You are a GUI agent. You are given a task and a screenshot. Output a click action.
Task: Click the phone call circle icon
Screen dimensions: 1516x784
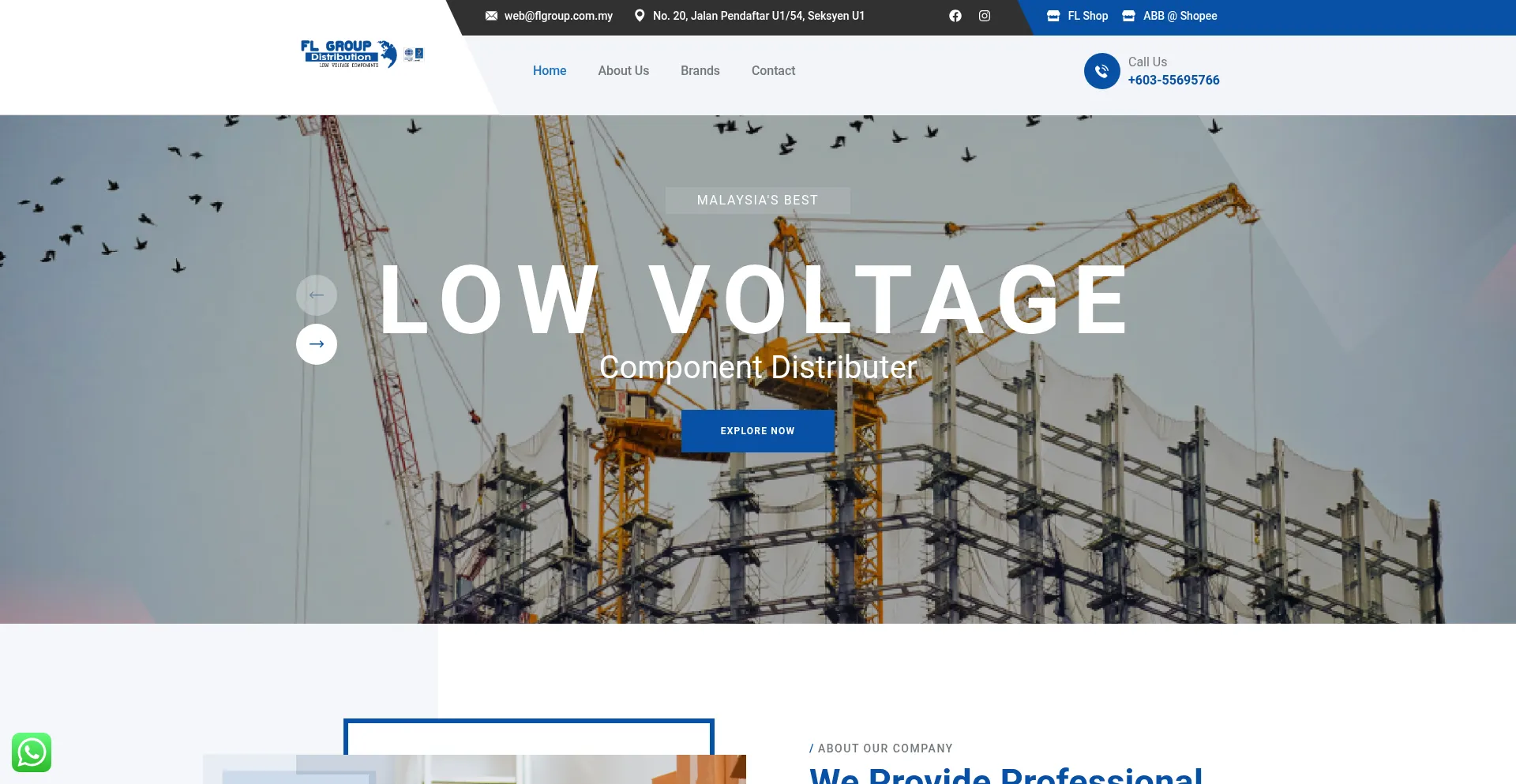click(1102, 71)
